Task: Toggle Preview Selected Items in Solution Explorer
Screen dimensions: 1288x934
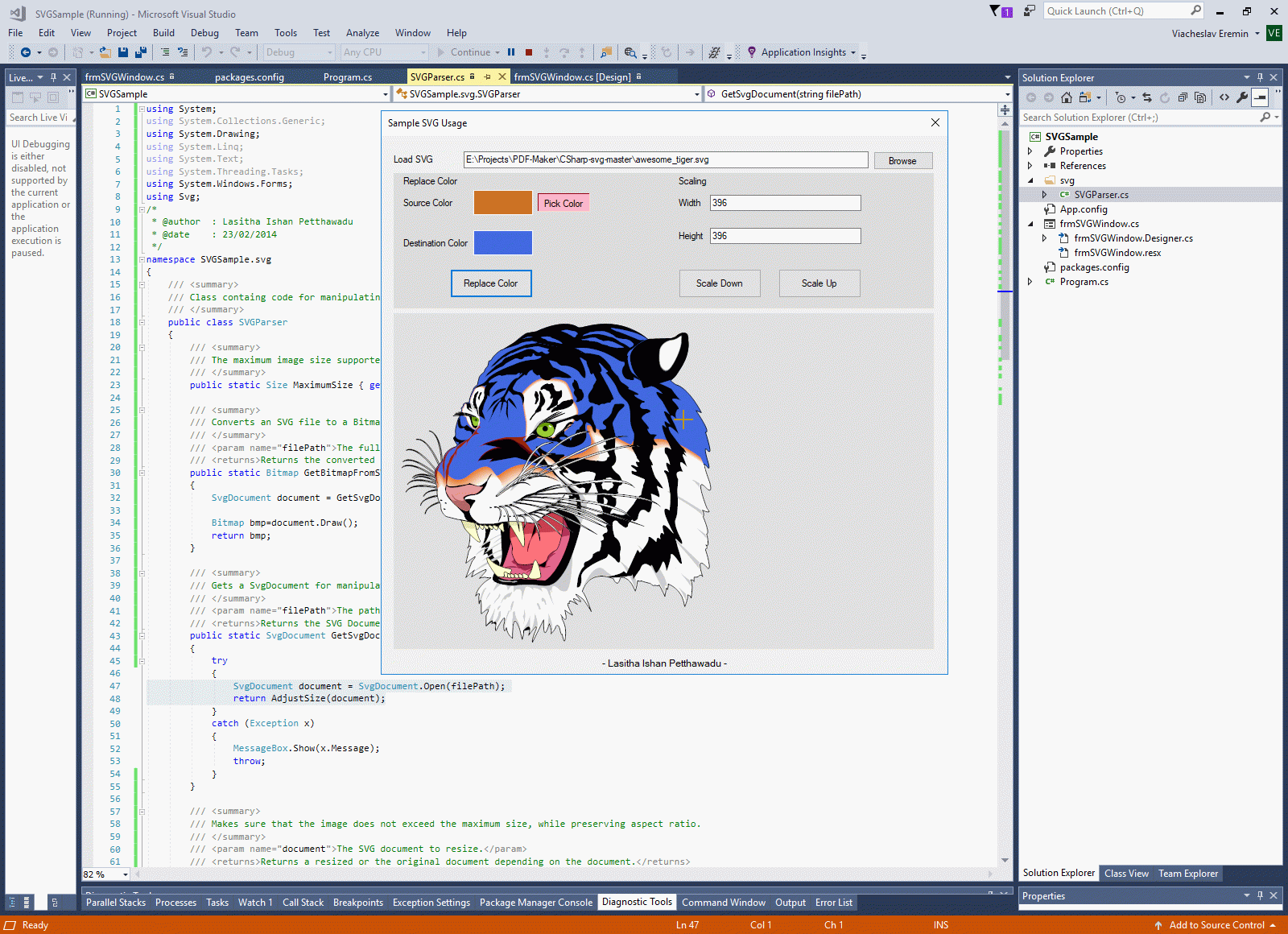Action: tap(1260, 97)
